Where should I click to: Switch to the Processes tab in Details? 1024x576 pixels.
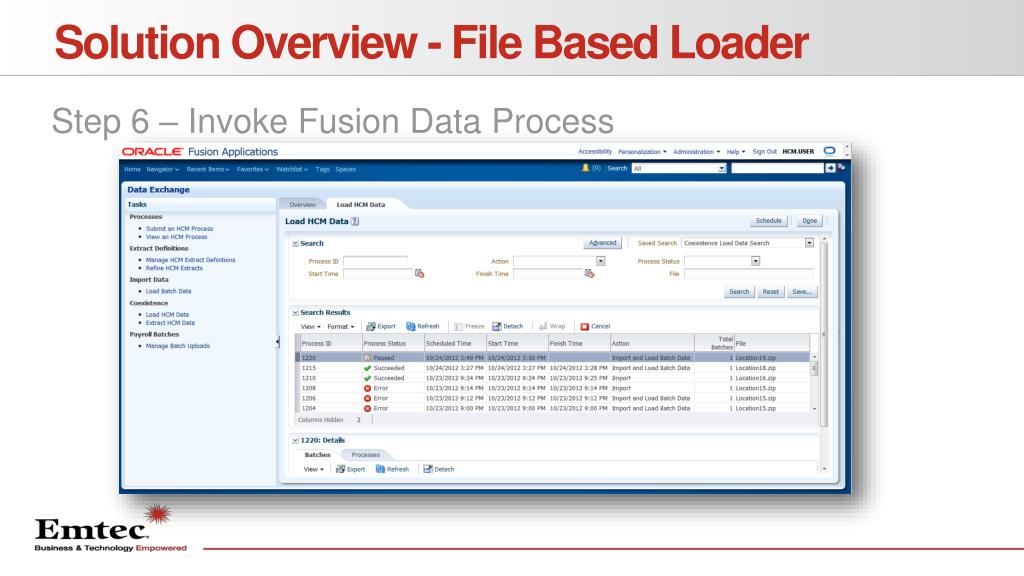(365, 455)
